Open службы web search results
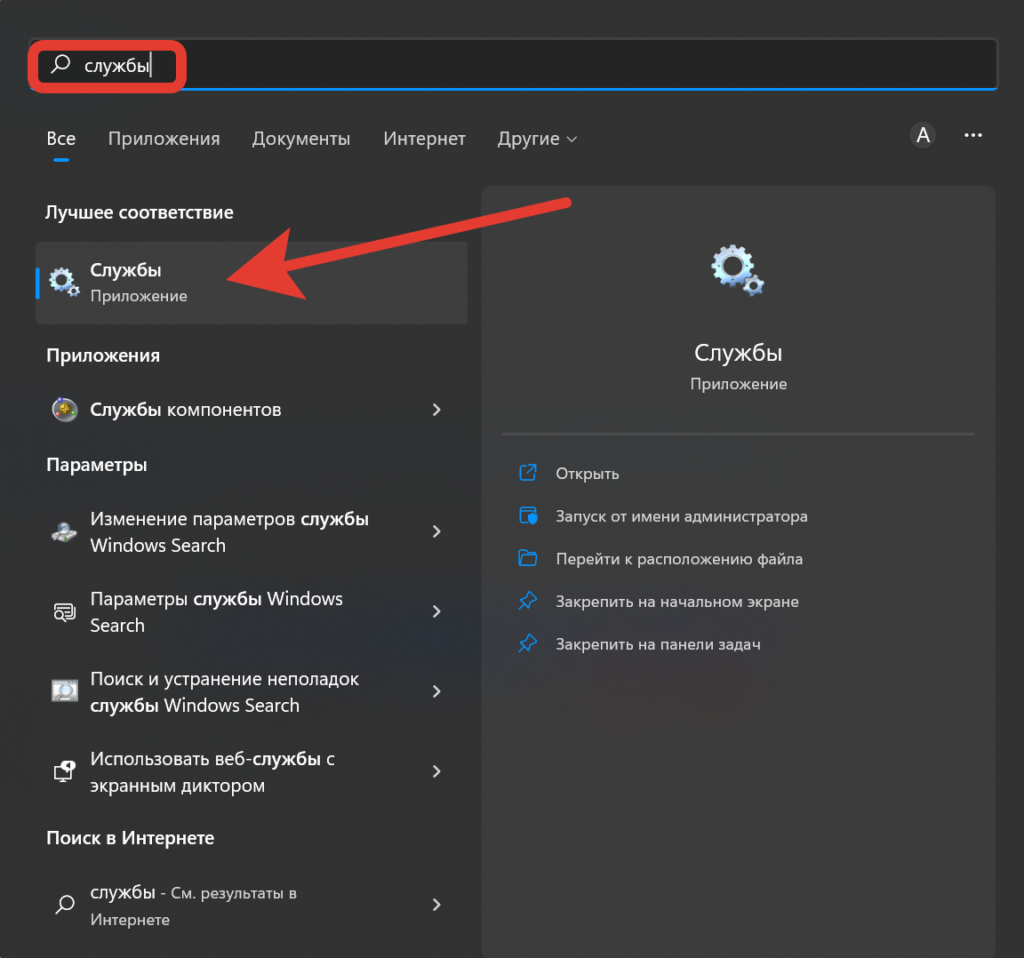This screenshot has height=958, width=1024. (251, 905)
